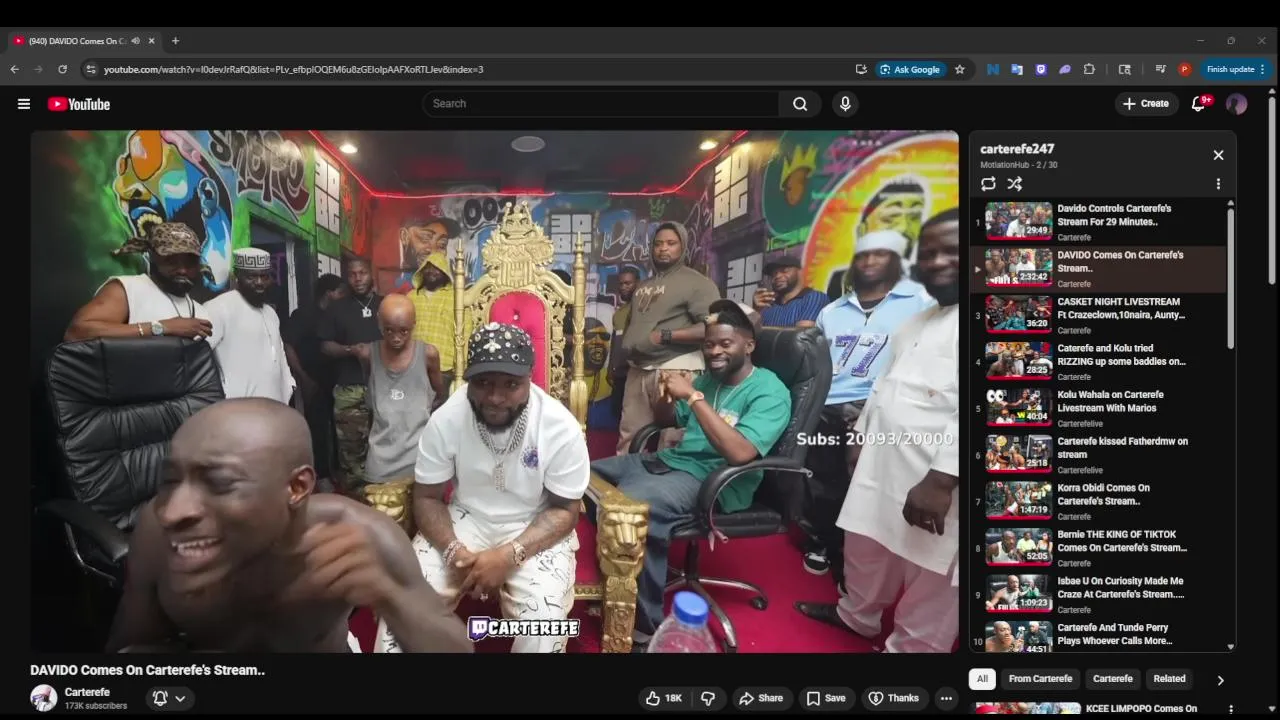The width and height of the screenshot is (1280, 720).
Task: Open the playlist three-dot options menu
Action: point(1218,184)
